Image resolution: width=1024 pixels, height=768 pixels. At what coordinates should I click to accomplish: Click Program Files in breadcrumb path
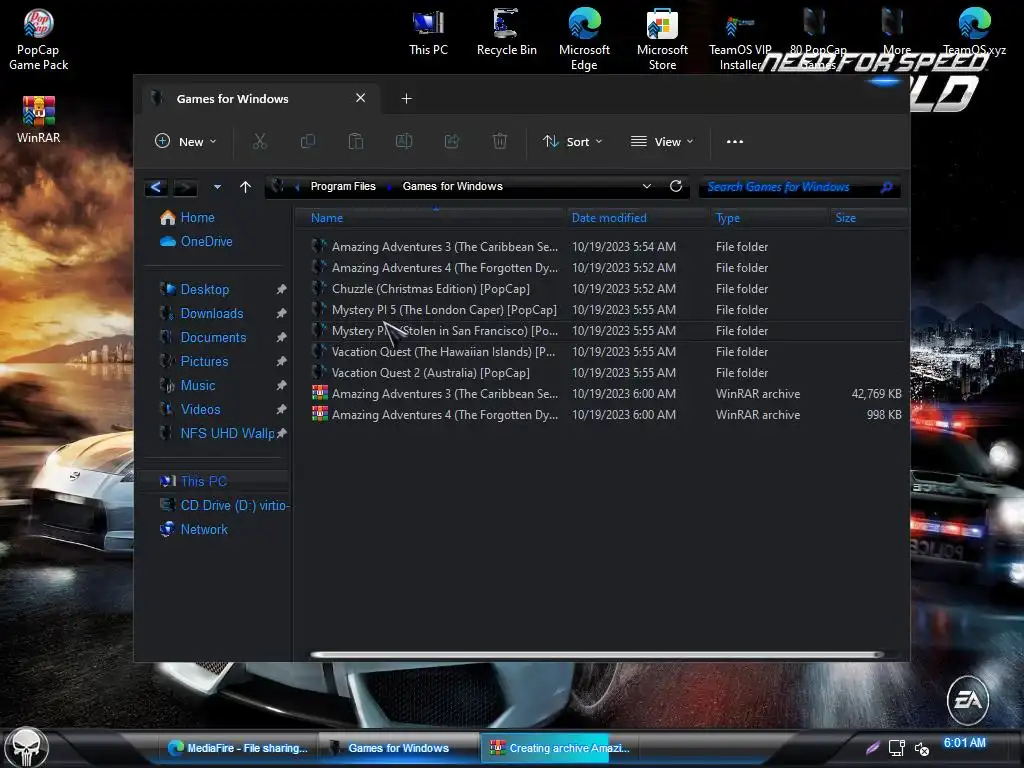tap(343, 186)
